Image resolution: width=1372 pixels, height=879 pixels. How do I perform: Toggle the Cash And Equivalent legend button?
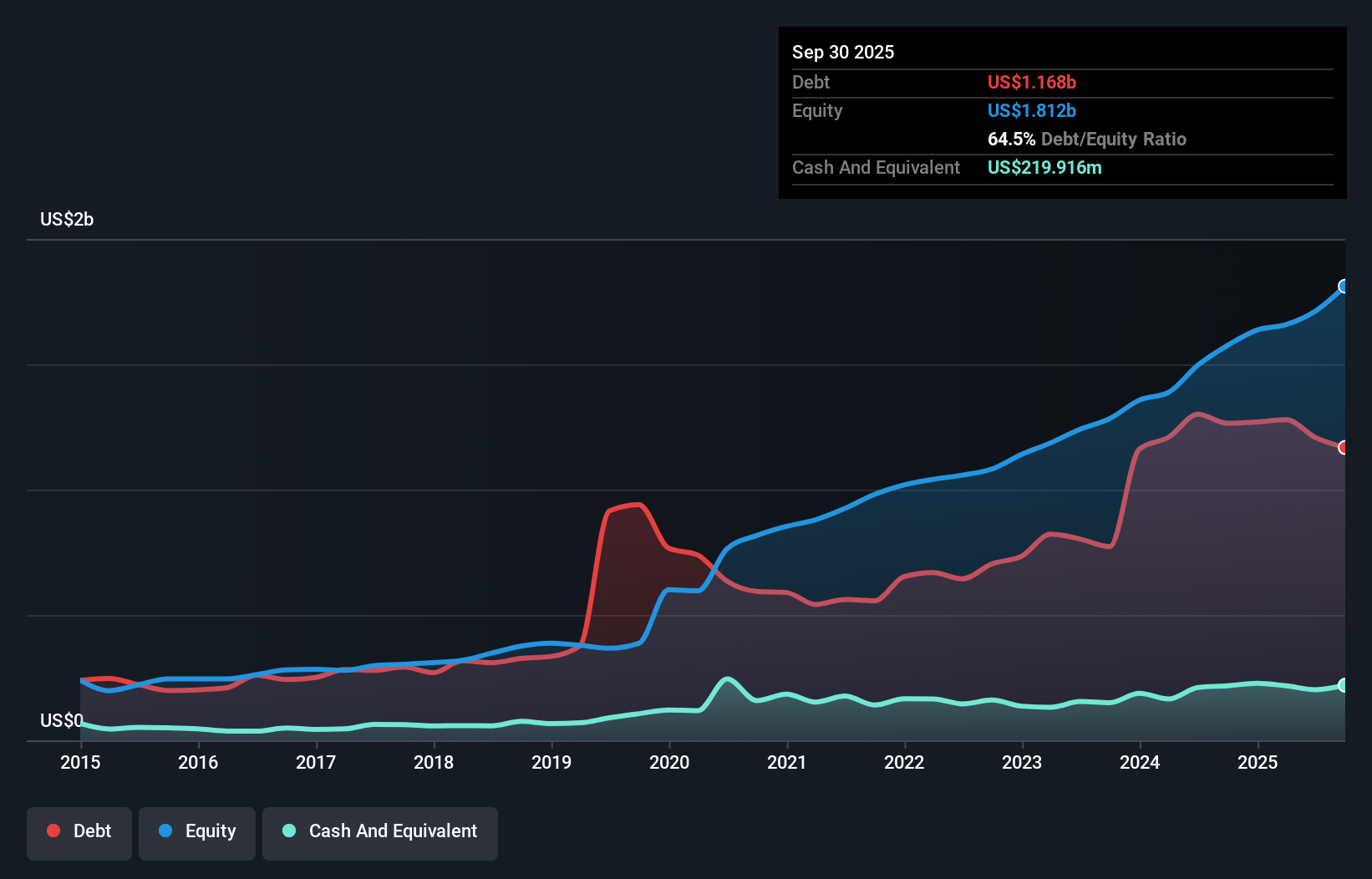[380, 833]
